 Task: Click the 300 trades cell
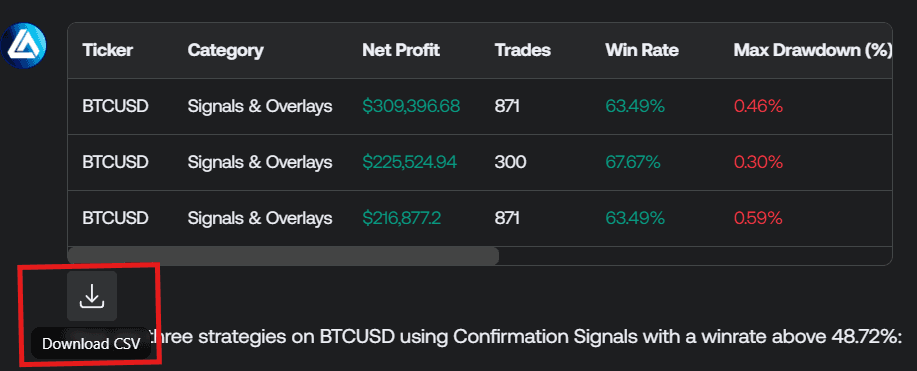click(x=511, y=162)
